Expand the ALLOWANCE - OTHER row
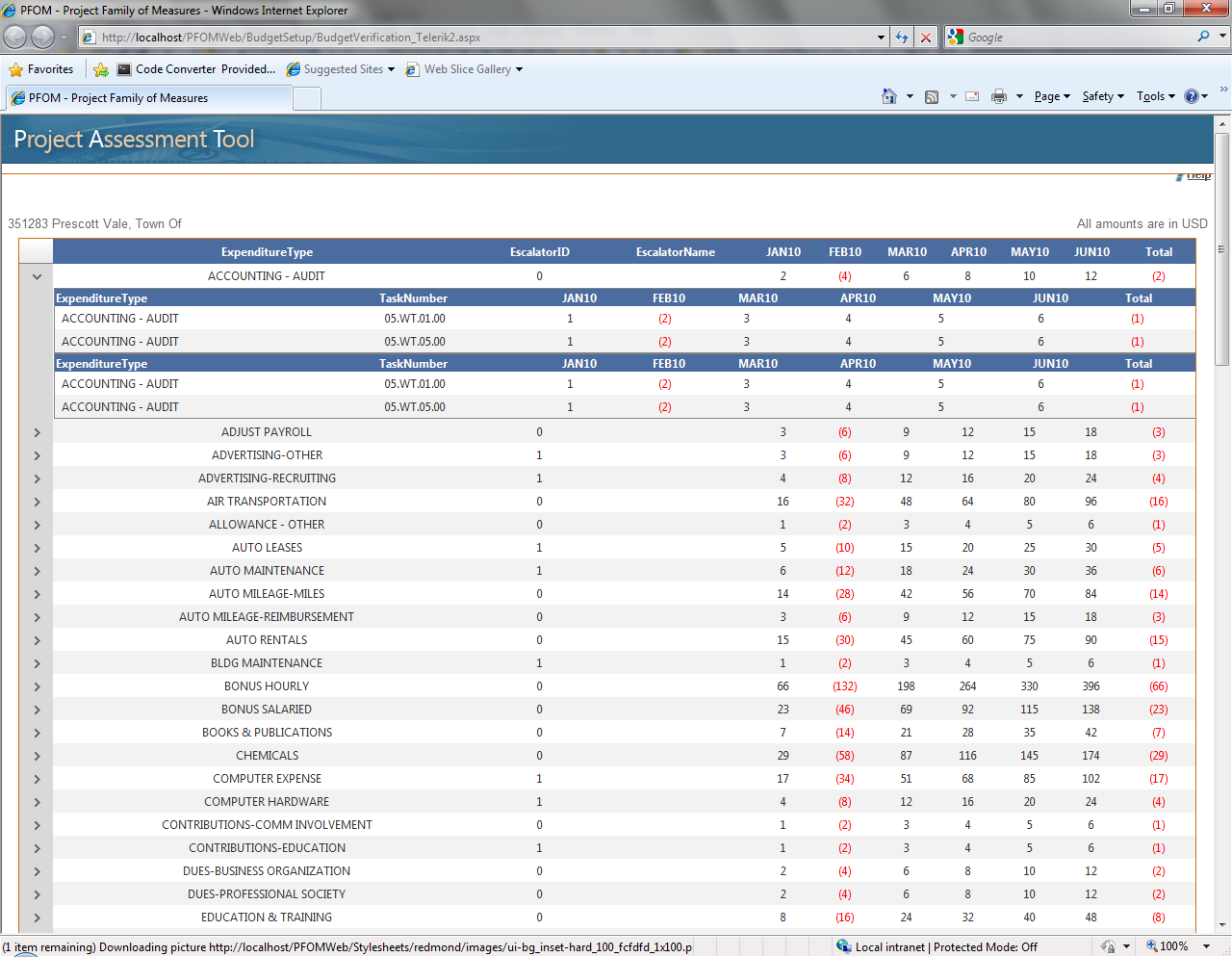Viewport: 1232px width, 957px height. pyautogui.click(x=37, y=525)
